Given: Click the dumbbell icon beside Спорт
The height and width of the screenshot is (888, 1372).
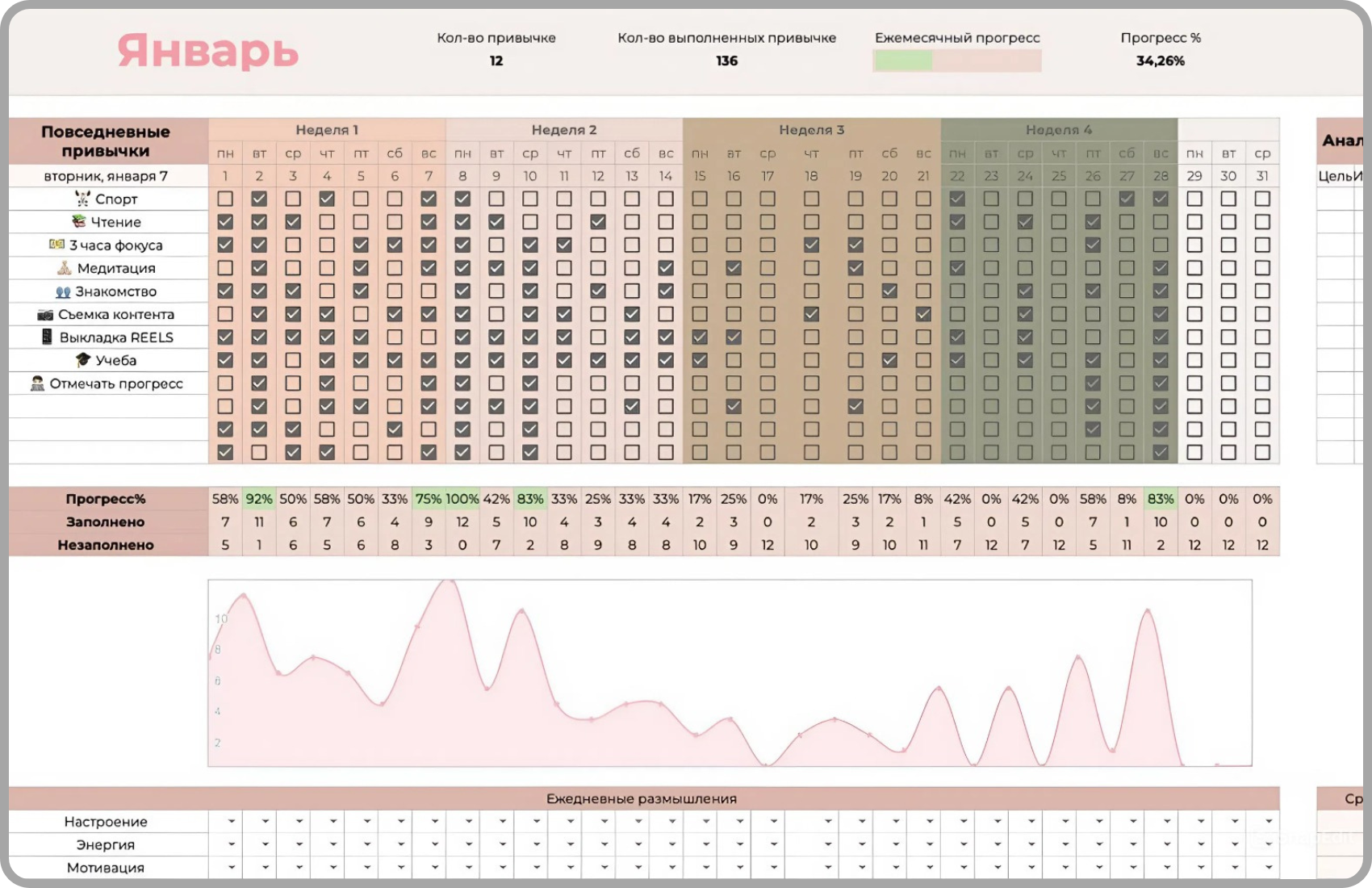Looking at the screenshot, I should (82, 199).
